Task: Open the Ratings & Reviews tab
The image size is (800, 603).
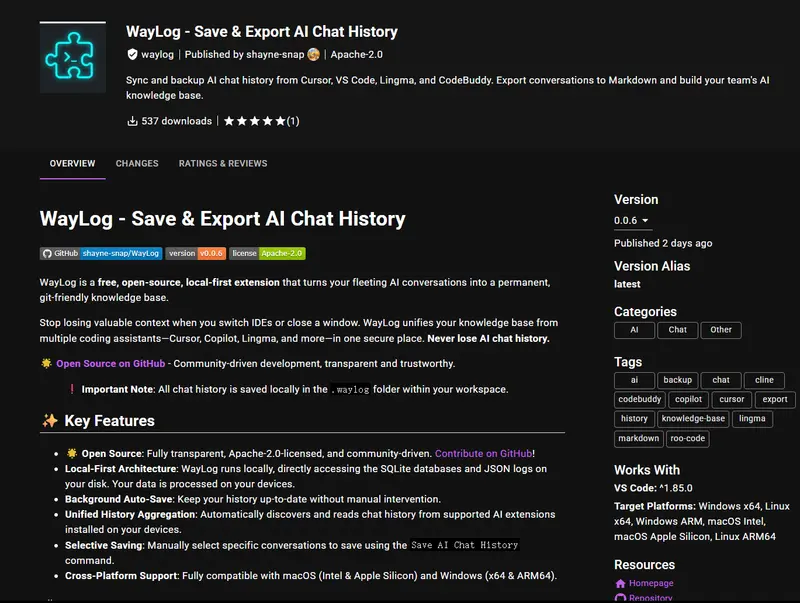Action: pyautogui.click(x=223, y=163)
